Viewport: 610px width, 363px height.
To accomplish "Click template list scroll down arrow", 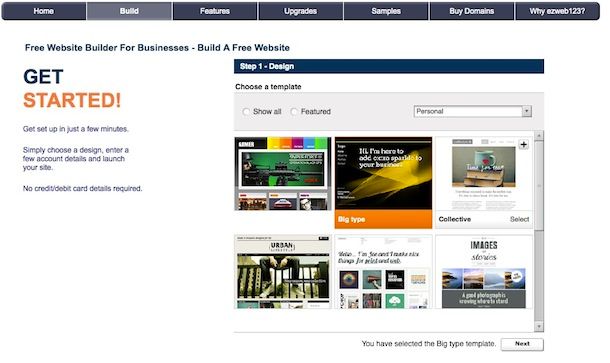I will tap(539, 327).
